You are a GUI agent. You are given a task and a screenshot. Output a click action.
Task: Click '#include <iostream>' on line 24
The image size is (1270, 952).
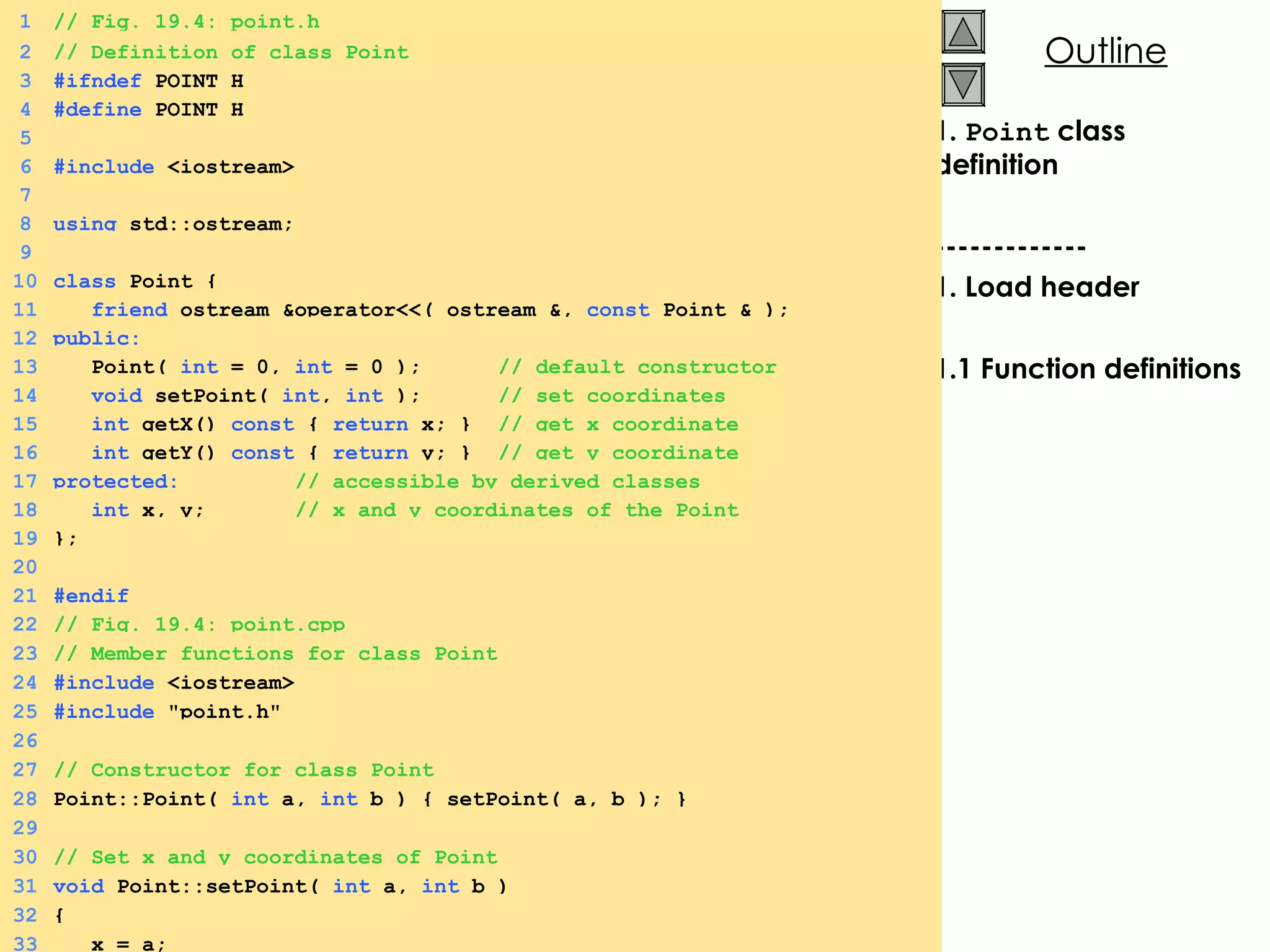(174, 683)
